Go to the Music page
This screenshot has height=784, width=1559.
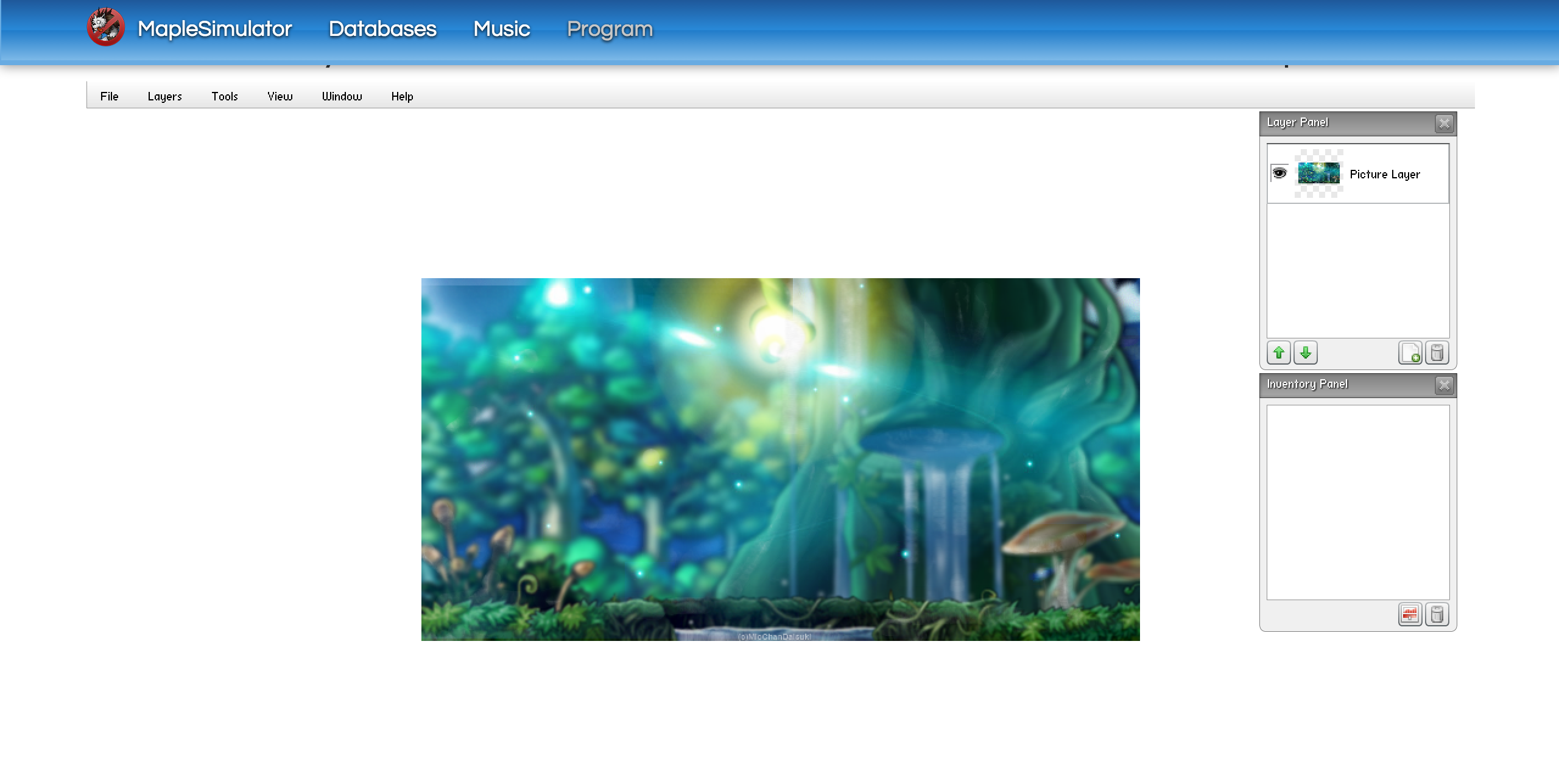click(502, 29)
